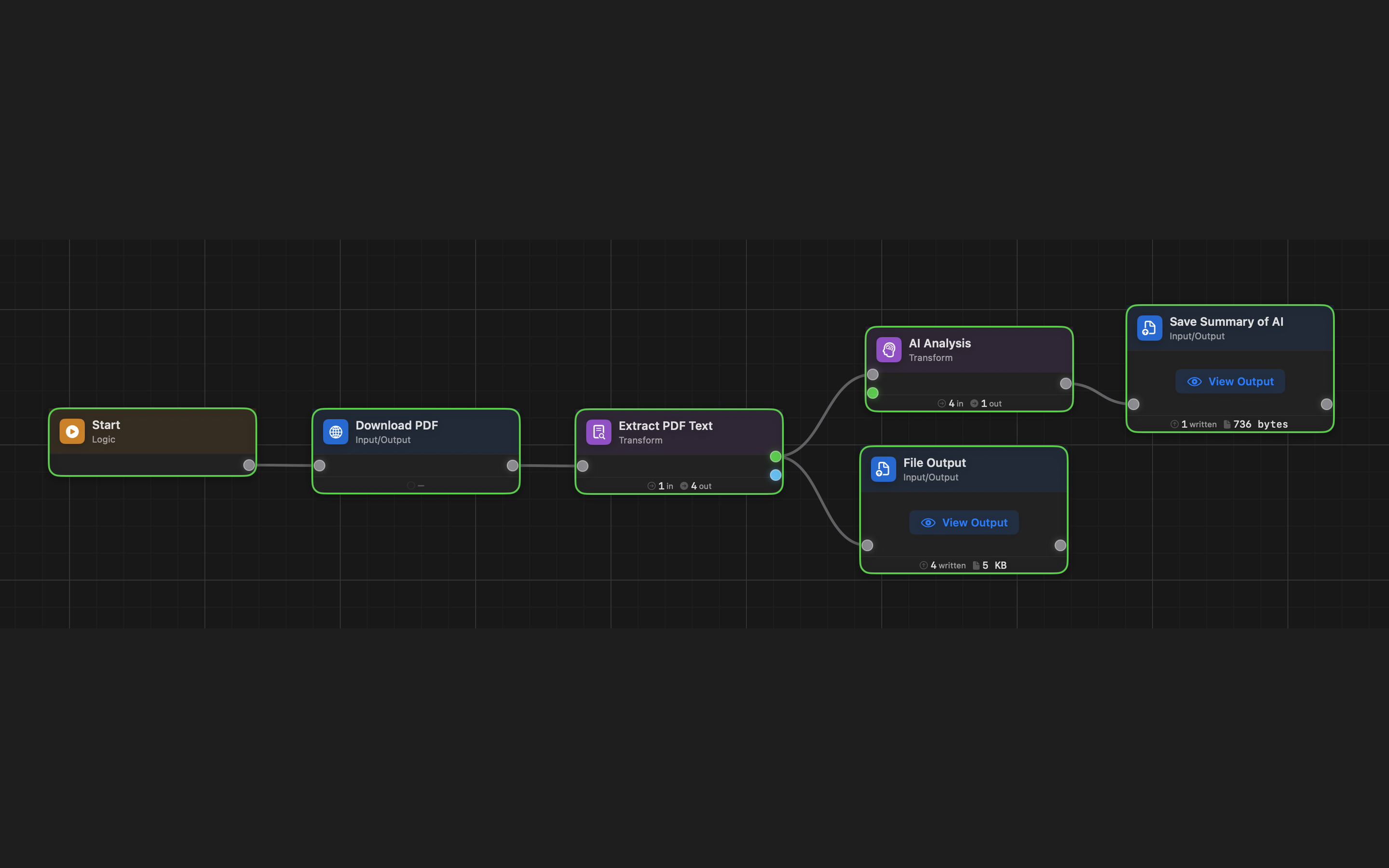
Task: Click the eye icon in File Output node
Action: coord(927,522)
